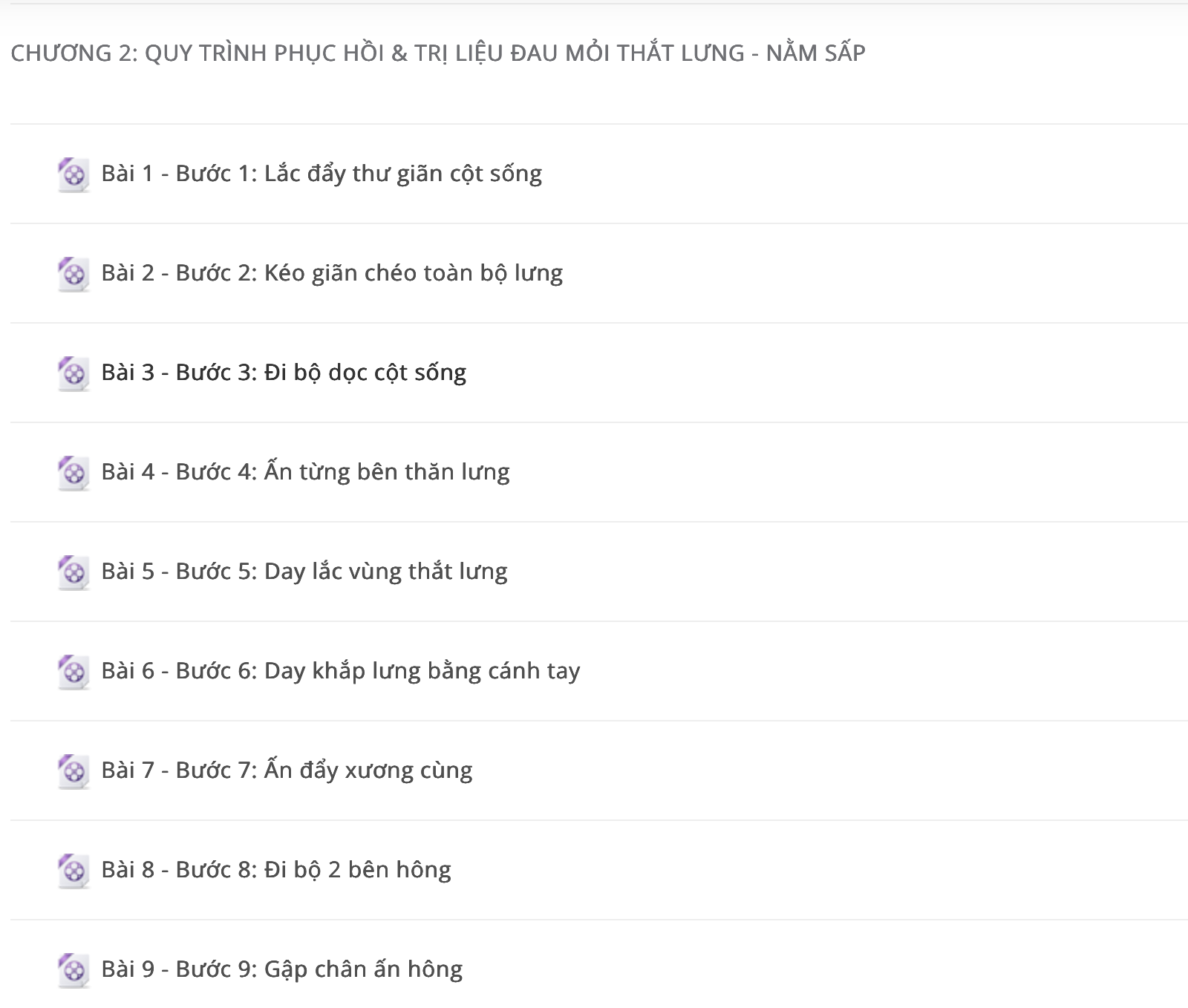Open lesson Đi bộ dọc cột sống
Screen dimensions: 1188x1008
click(x=284, y=373)
